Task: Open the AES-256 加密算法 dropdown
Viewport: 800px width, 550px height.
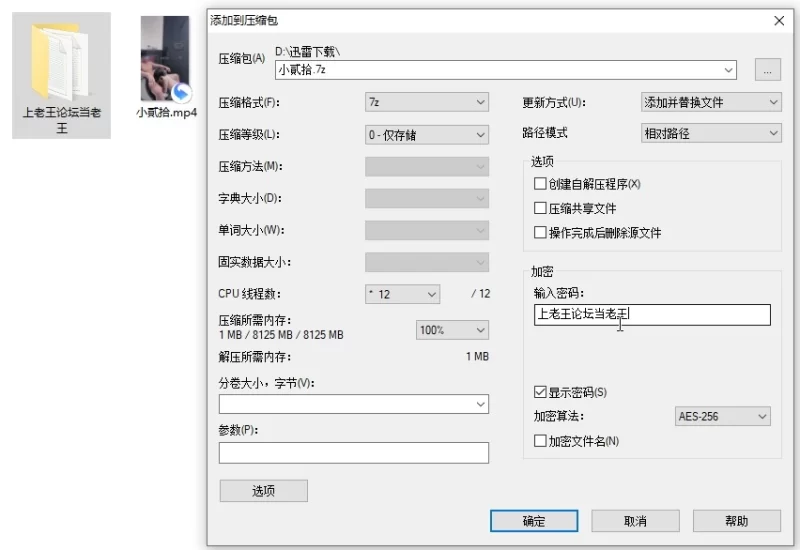Action: [723, 416]
